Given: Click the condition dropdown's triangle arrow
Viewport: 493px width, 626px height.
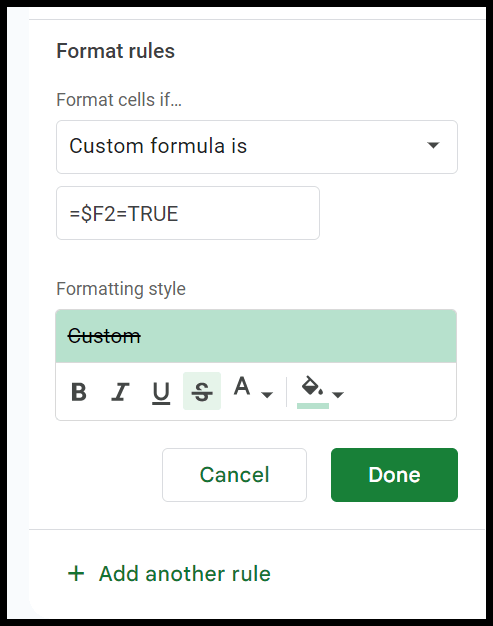Looking at the screenshot, I should coord(433,145).
